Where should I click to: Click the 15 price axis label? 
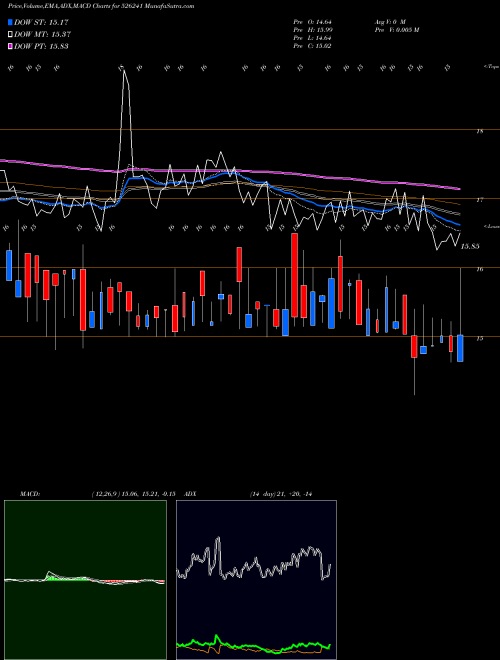(479, 338)
